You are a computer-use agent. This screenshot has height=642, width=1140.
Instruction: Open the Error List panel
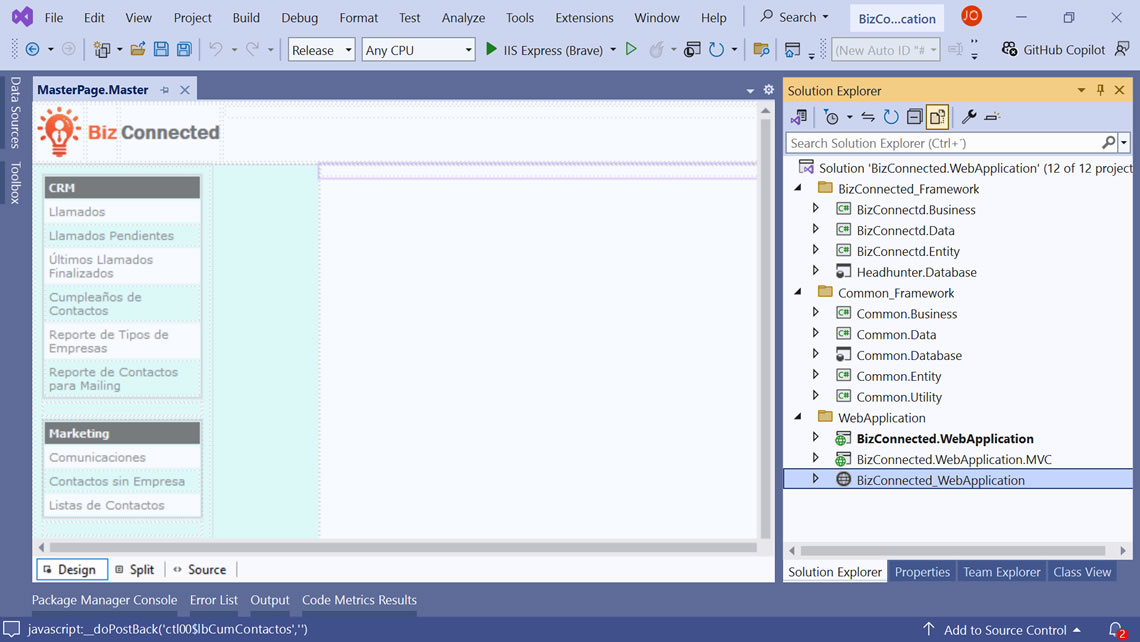click(213, 600)
